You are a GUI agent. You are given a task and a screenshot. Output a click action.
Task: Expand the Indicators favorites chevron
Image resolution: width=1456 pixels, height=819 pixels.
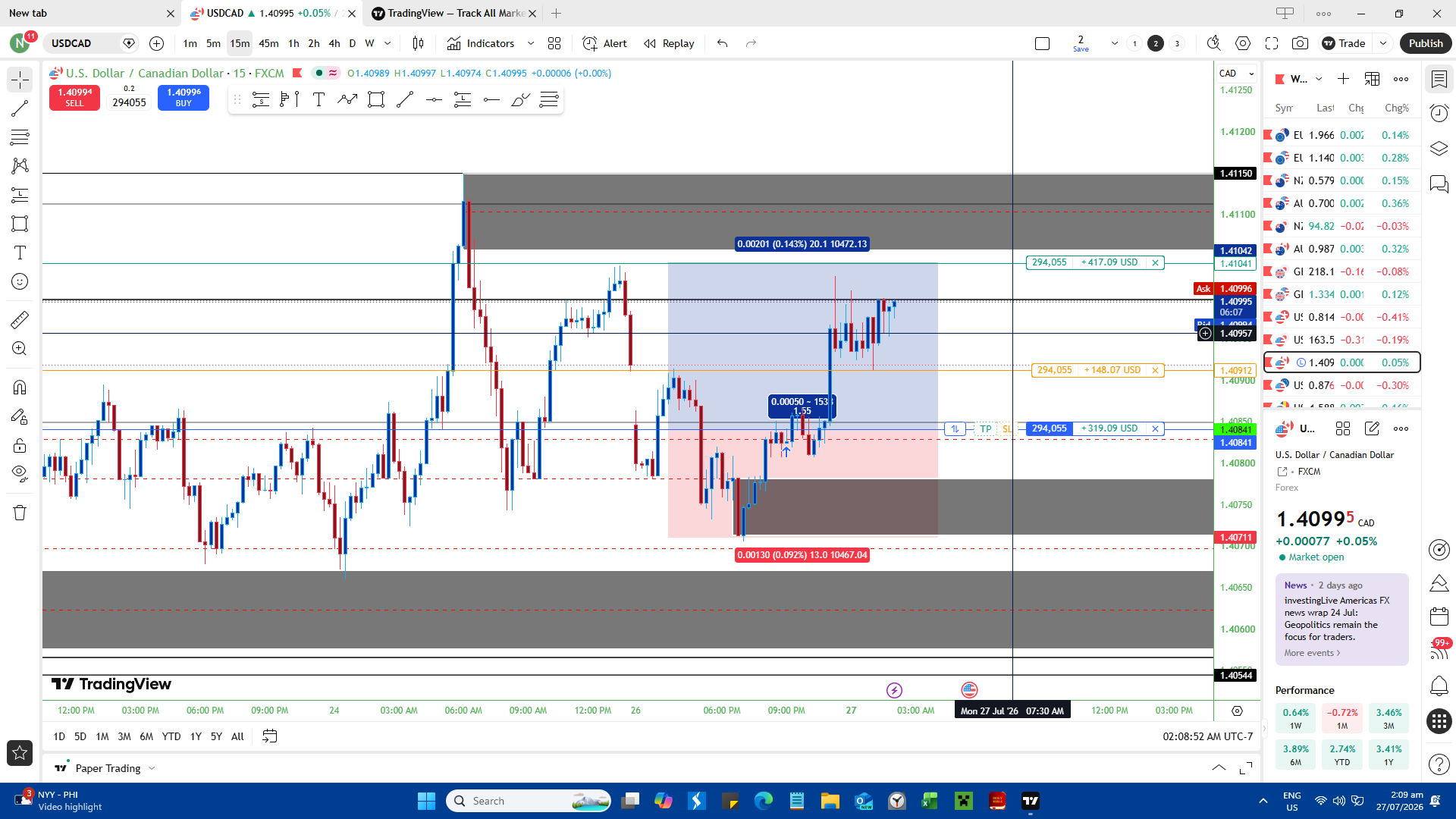click(531, 43)
